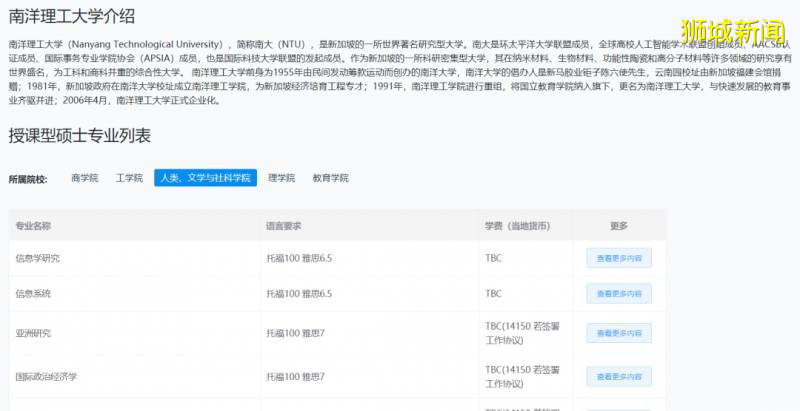This screenshot has height=411, width=800.
Task: Click 查看更多内容 for 信息系统
Action: pos(618,293)
